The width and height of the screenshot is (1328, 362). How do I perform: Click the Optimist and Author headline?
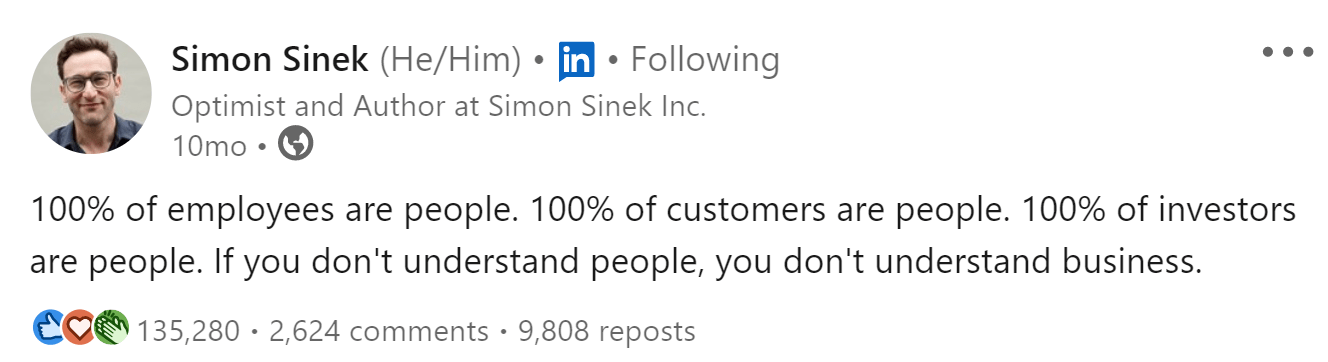(439, 106)
